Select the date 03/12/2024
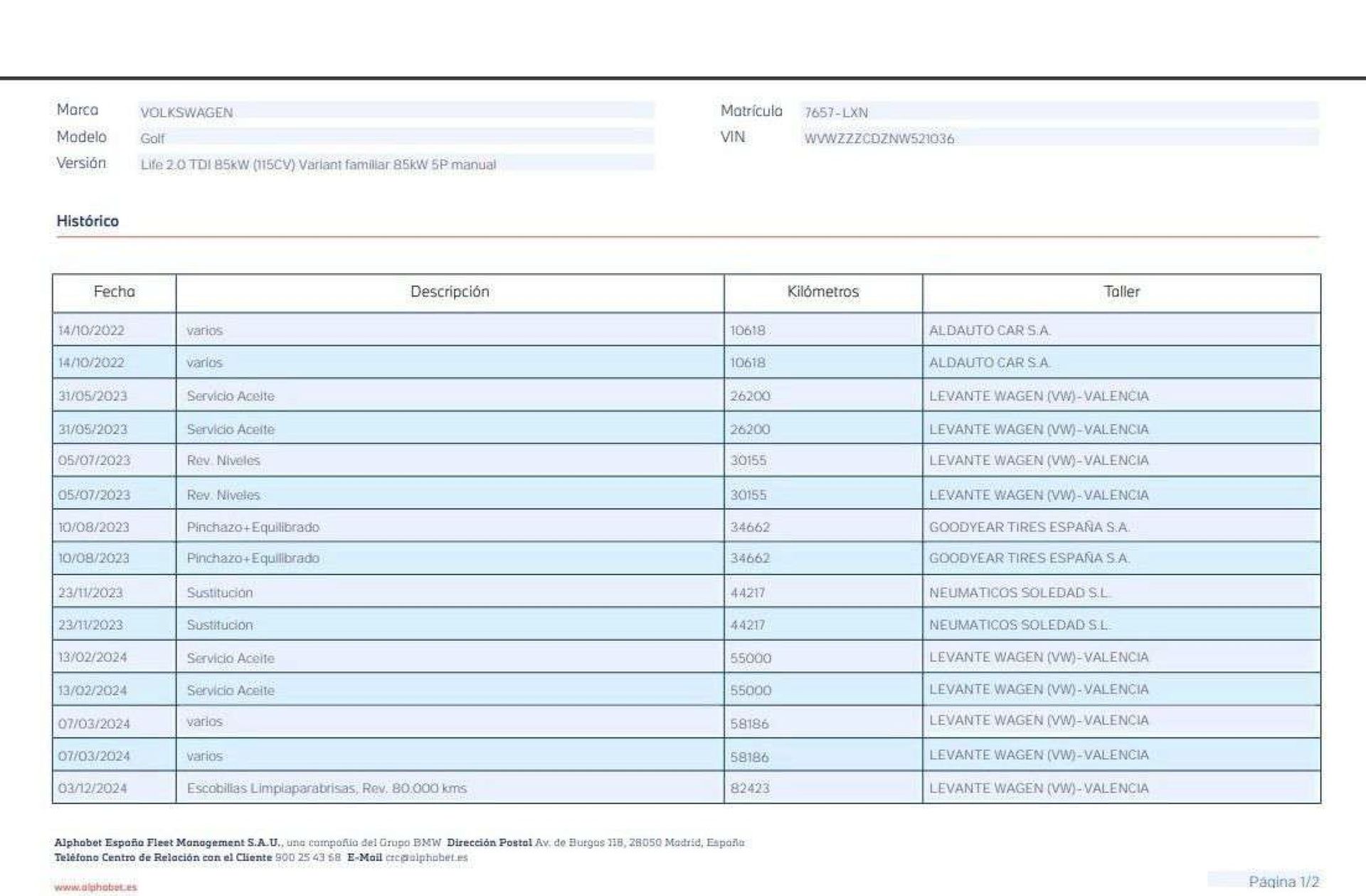The image size is (1366, 896). point(93,788)
